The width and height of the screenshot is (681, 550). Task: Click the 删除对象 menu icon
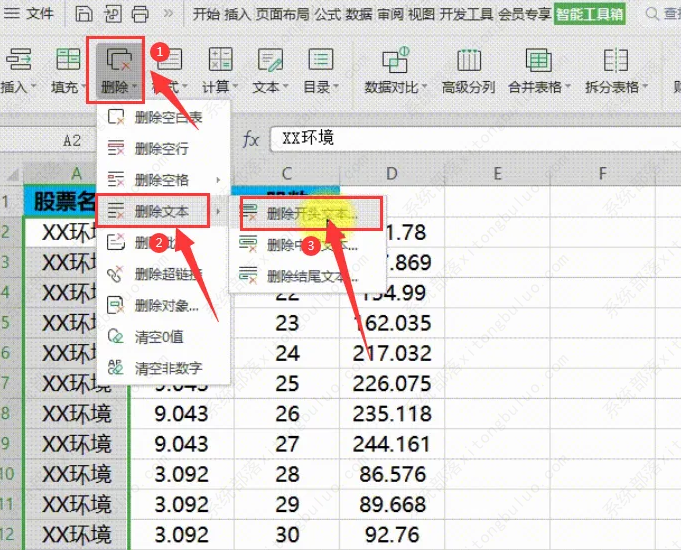(x=116, y=305)
